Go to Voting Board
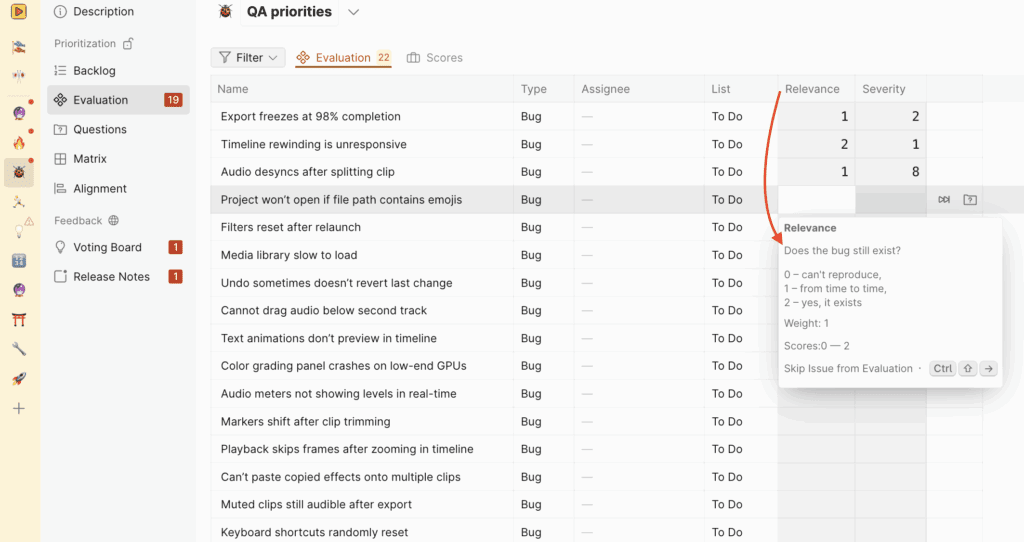This screenshot has width=1024, height=542. 107,247
